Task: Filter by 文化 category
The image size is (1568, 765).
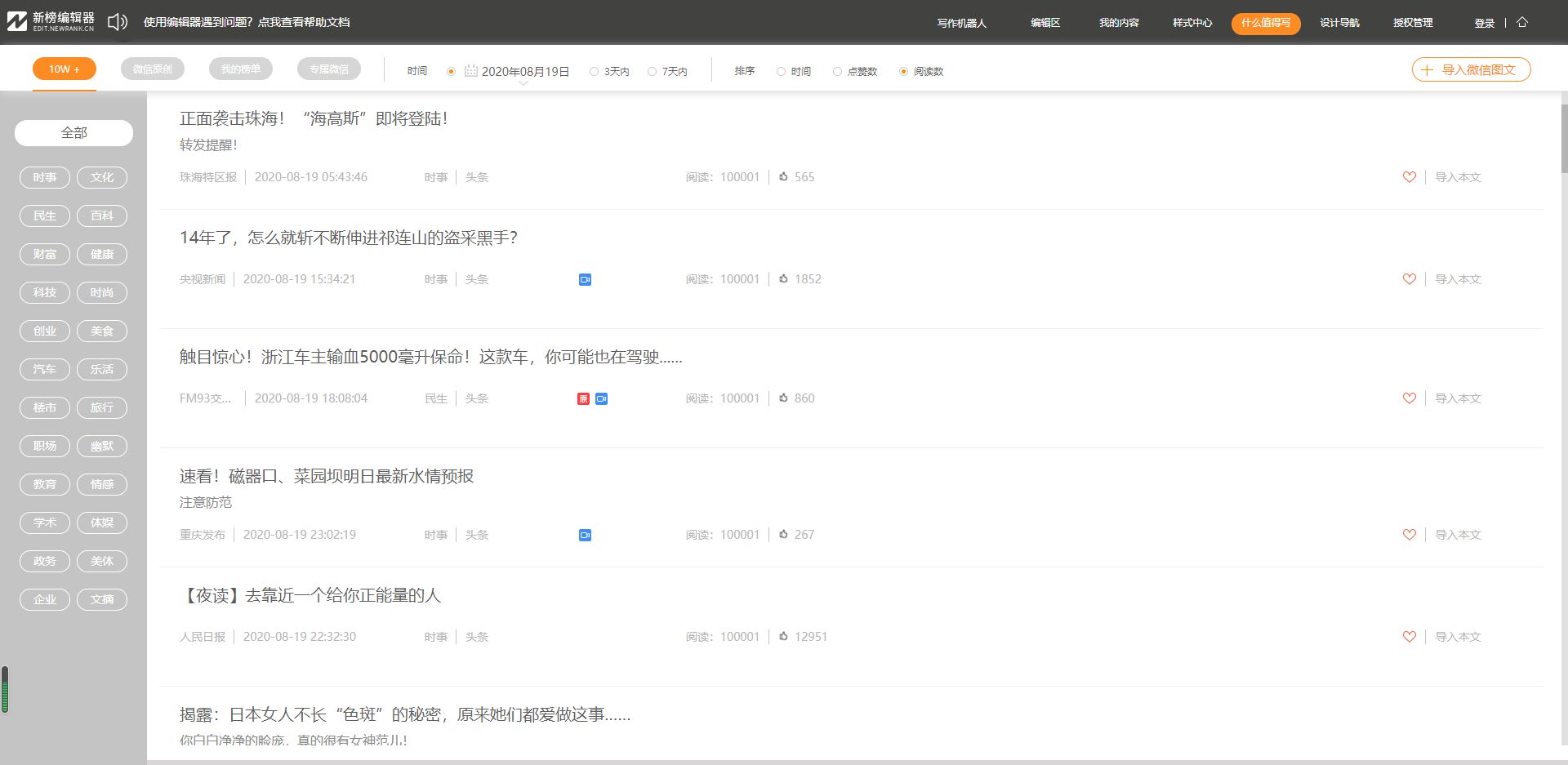Action: point(102,177)
